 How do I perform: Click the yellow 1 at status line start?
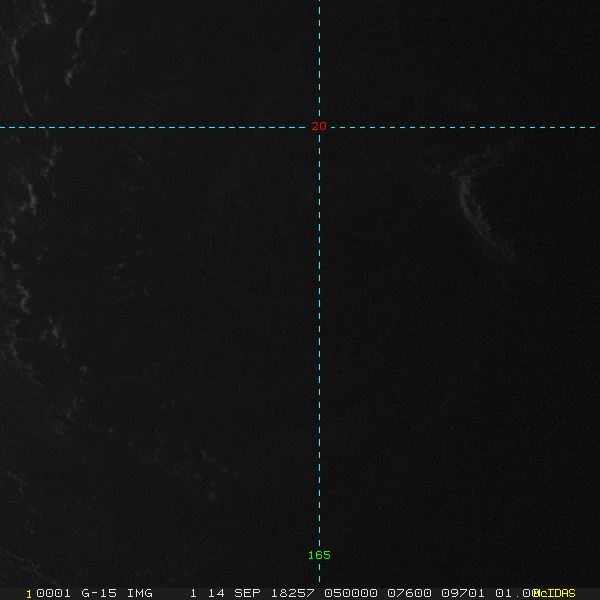coord(28,593)
